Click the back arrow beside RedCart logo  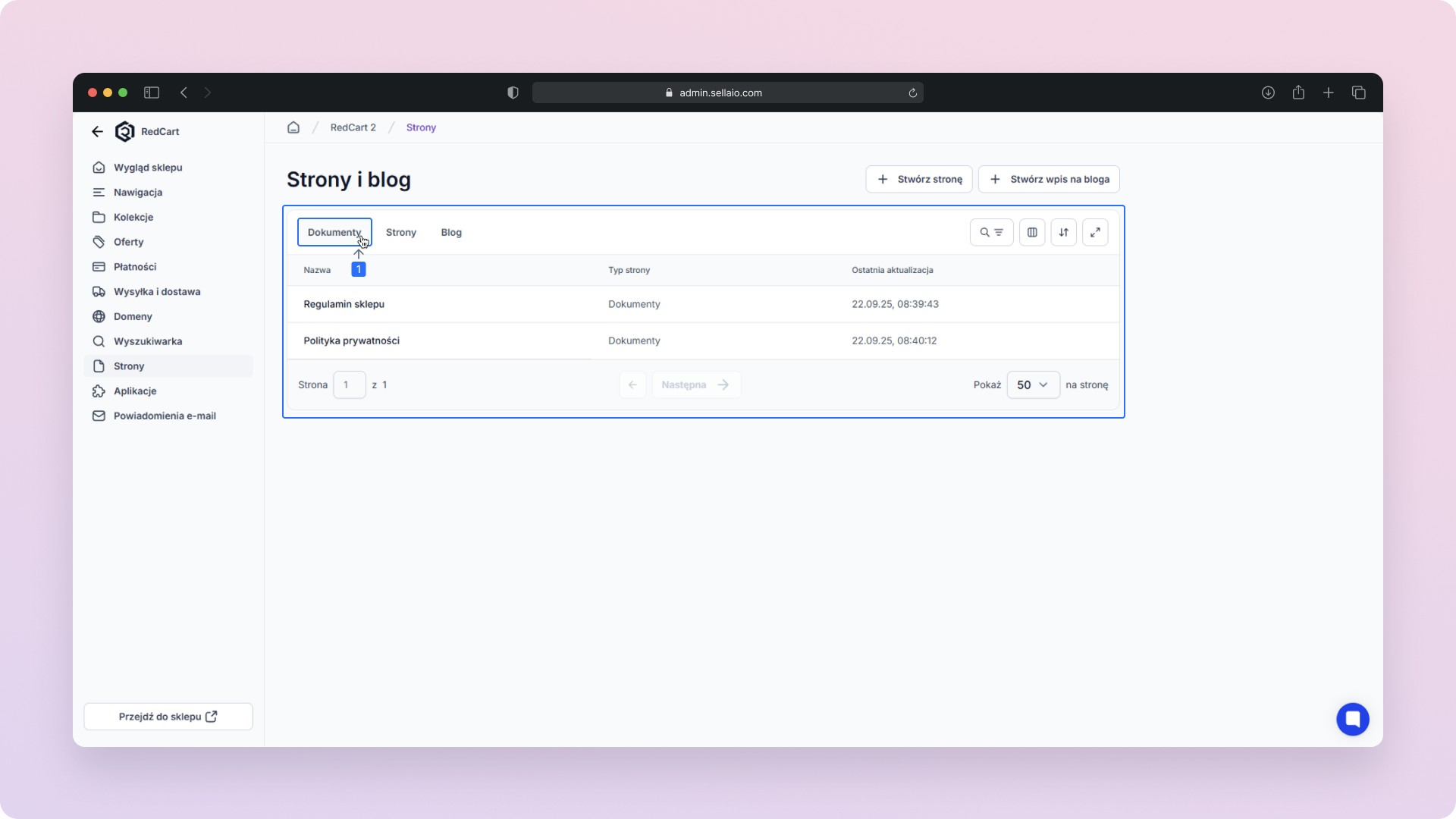(97, 131)
